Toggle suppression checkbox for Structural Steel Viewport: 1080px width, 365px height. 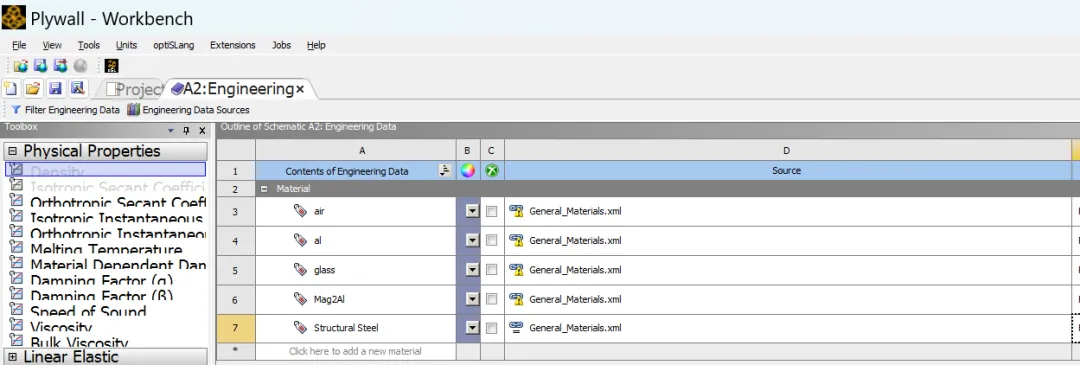pyautogui.click(x=491, y=328)
